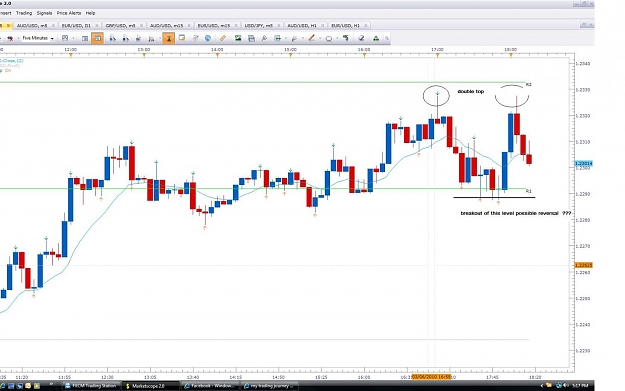Open the Price Alerts menu
Screen dimensions: 625x391
click(x=69, y=13)
